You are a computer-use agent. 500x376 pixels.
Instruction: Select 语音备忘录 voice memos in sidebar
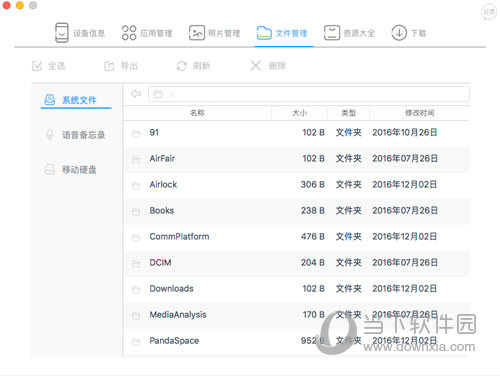click(75, 135)
